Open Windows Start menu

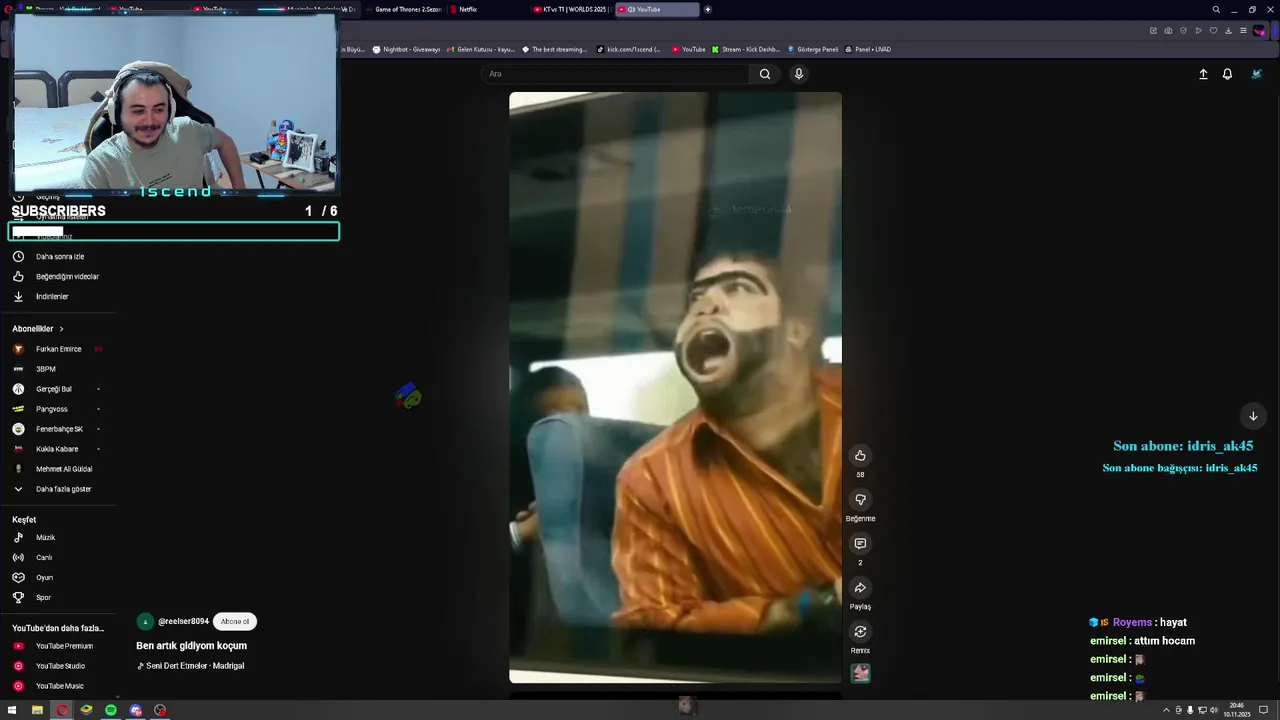tap(12, 710)
